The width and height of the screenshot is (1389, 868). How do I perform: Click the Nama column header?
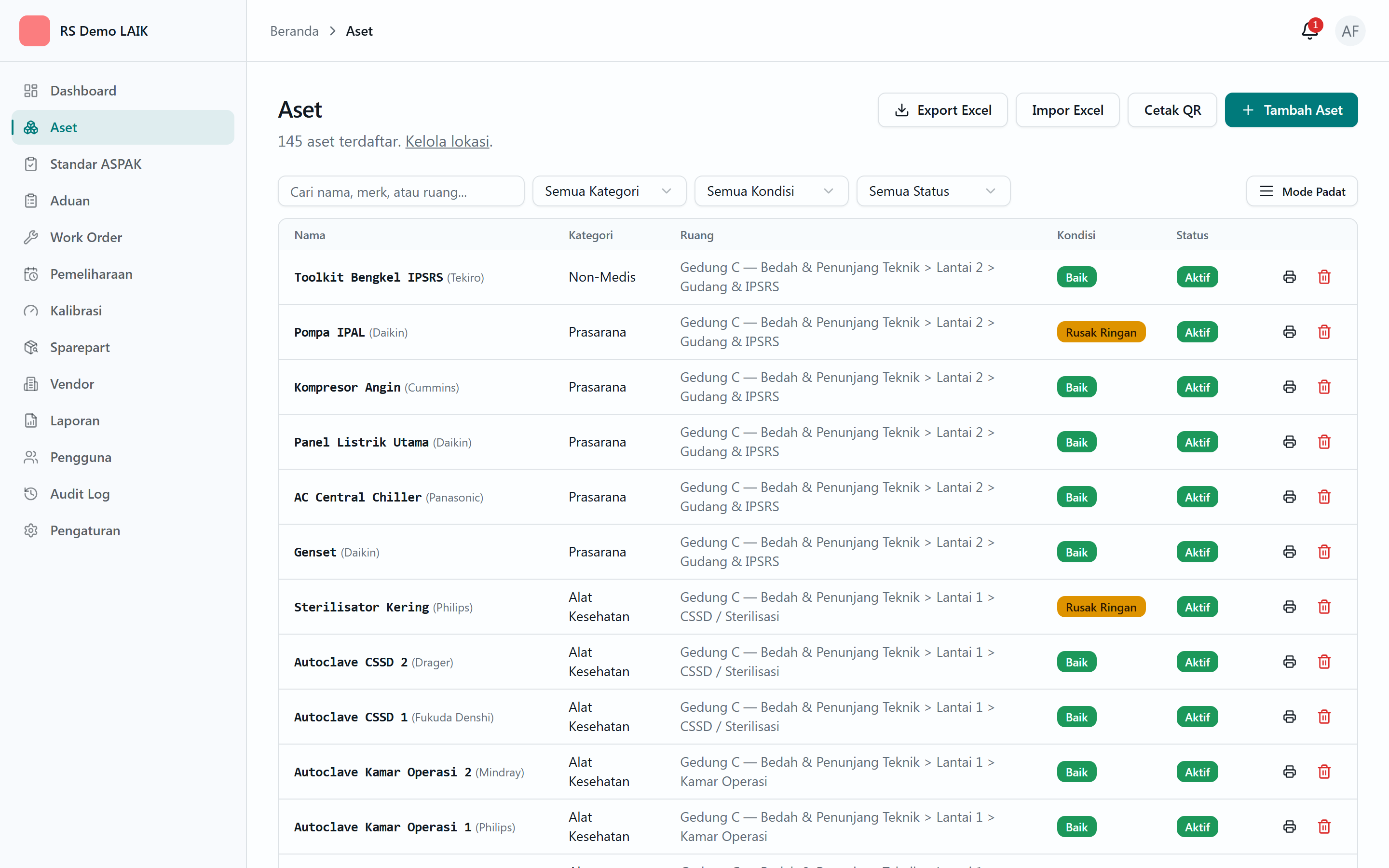coord(310,235)
